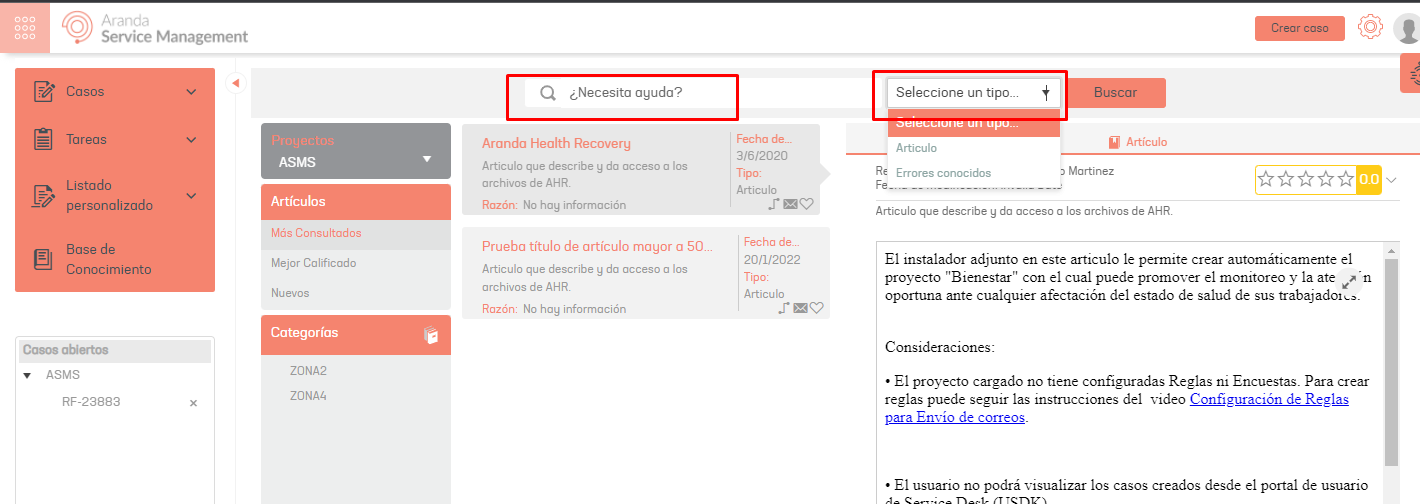The height and width of the screenshot is (504, 1420).
Task: Share the Aranda Health Recovery article
Action: (x=773, y=204)
